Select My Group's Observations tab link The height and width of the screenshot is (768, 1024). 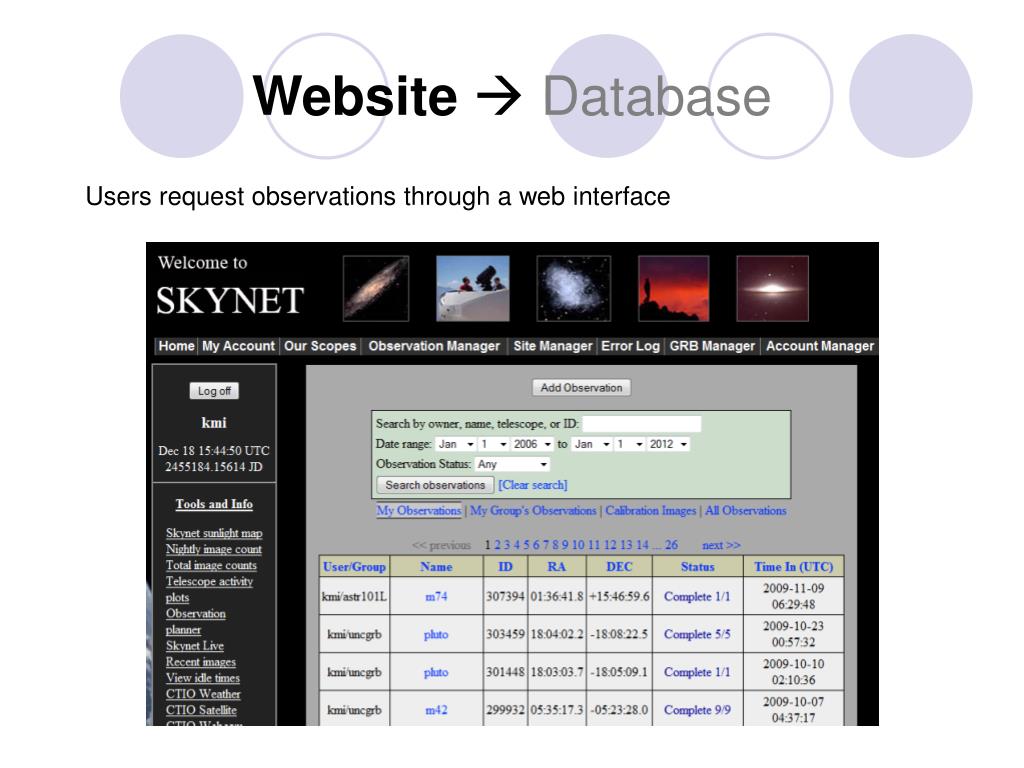[533, 511]
